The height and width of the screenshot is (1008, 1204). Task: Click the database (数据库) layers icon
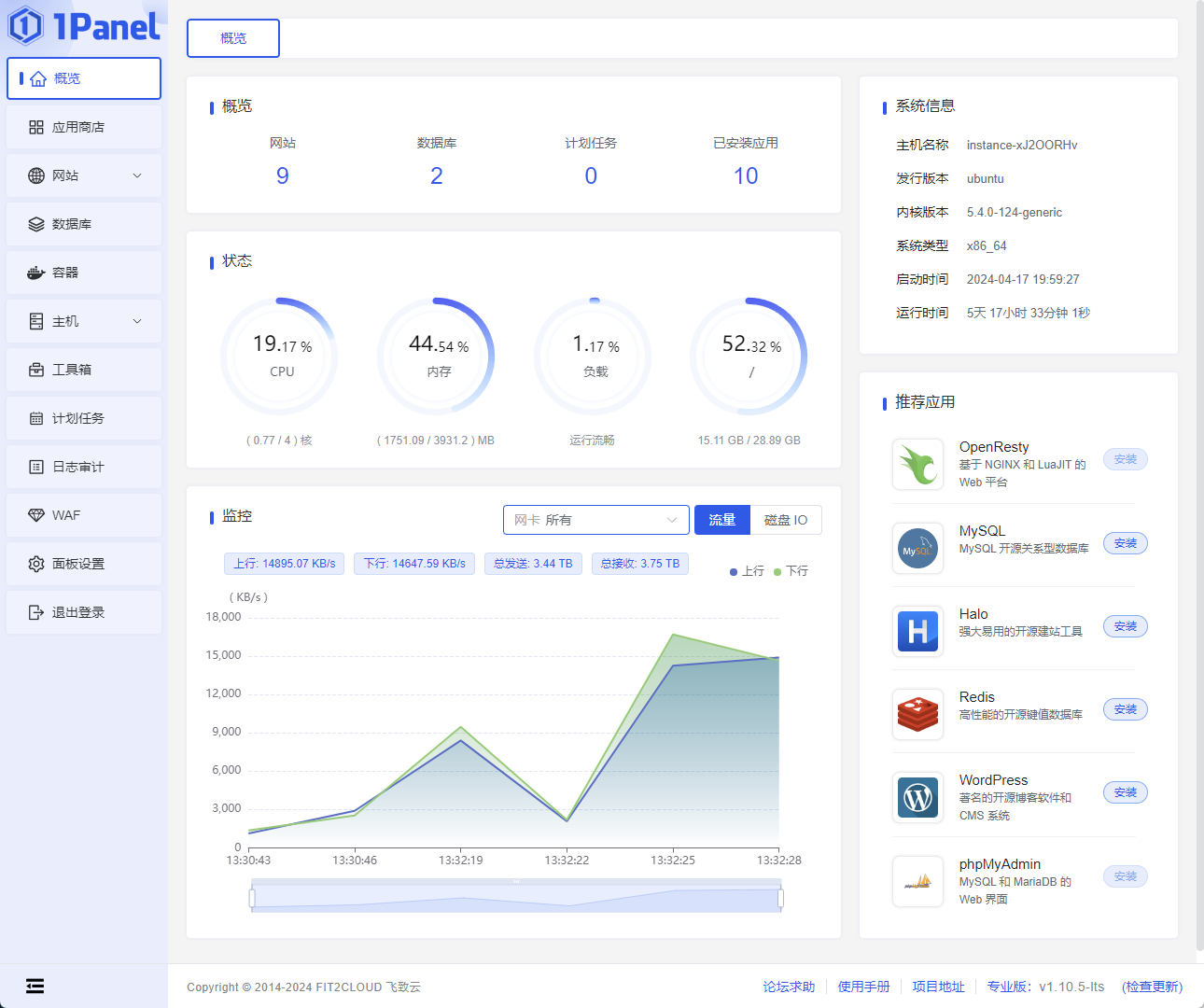[36, 224]
